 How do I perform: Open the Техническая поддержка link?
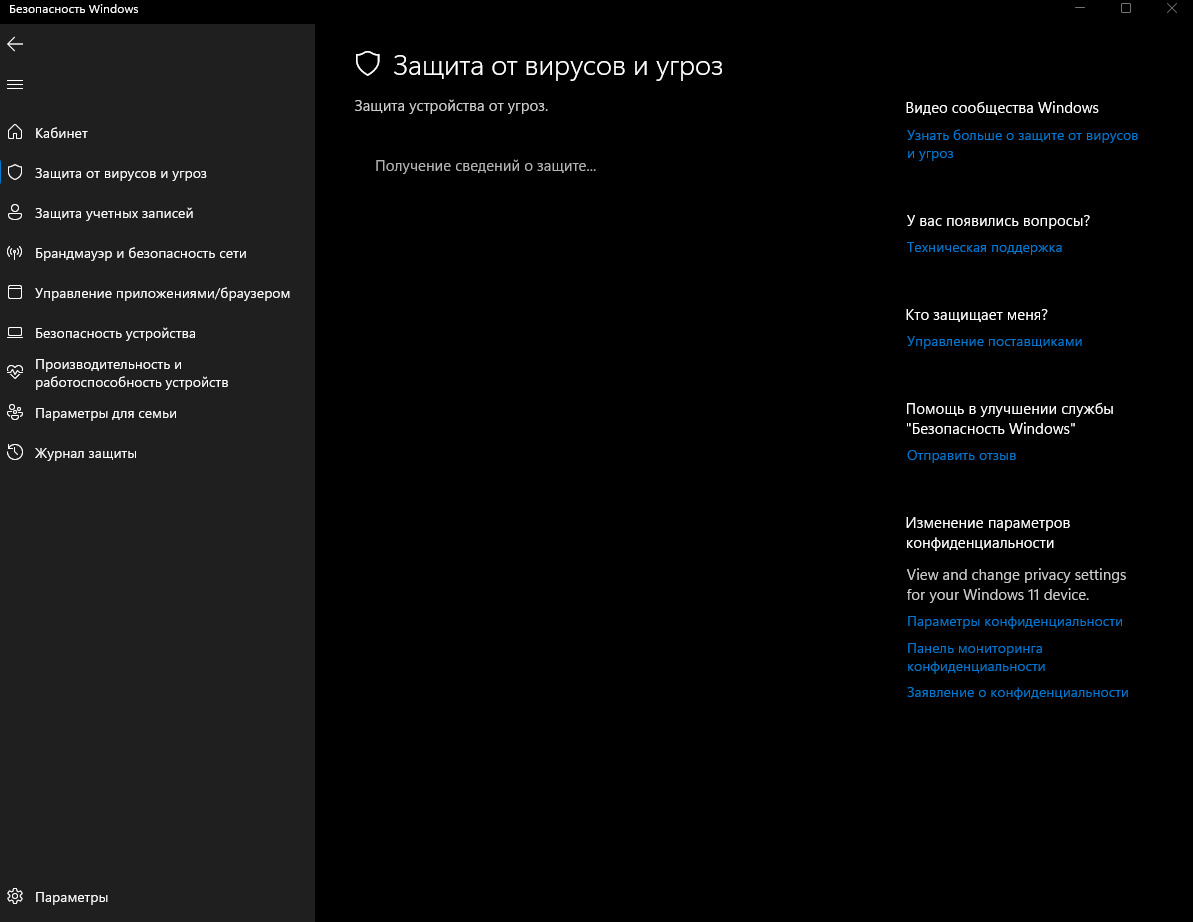984,247
